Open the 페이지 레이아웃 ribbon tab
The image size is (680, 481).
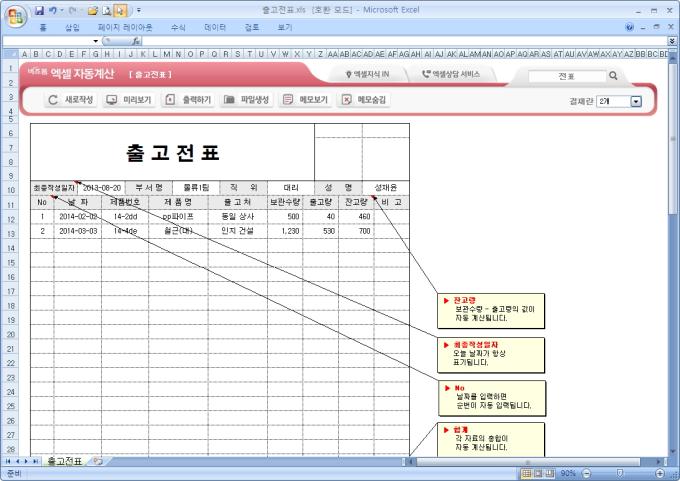125,27
